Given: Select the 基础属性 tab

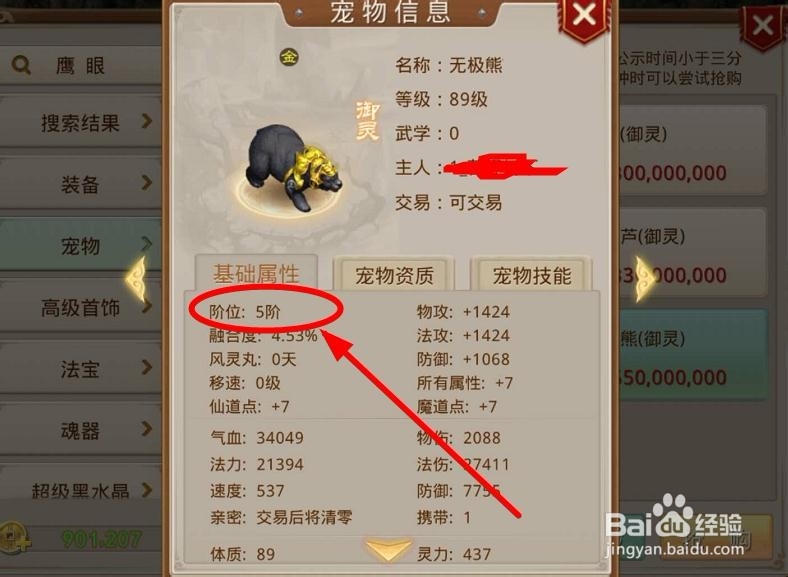Looking at the screenshot, I should tap(256, 273).
